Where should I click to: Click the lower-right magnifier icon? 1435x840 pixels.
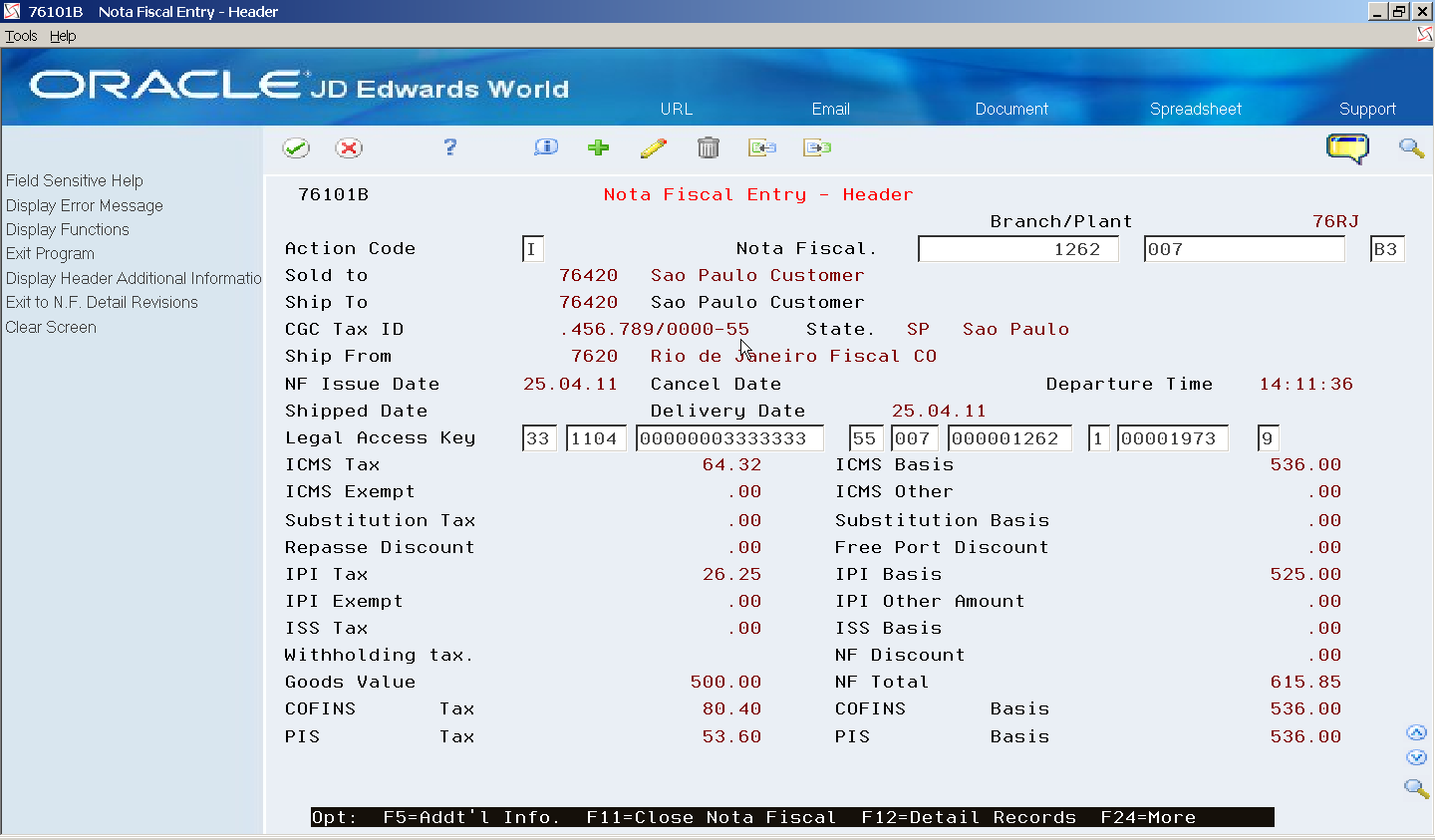click(x=1416, y=788)
